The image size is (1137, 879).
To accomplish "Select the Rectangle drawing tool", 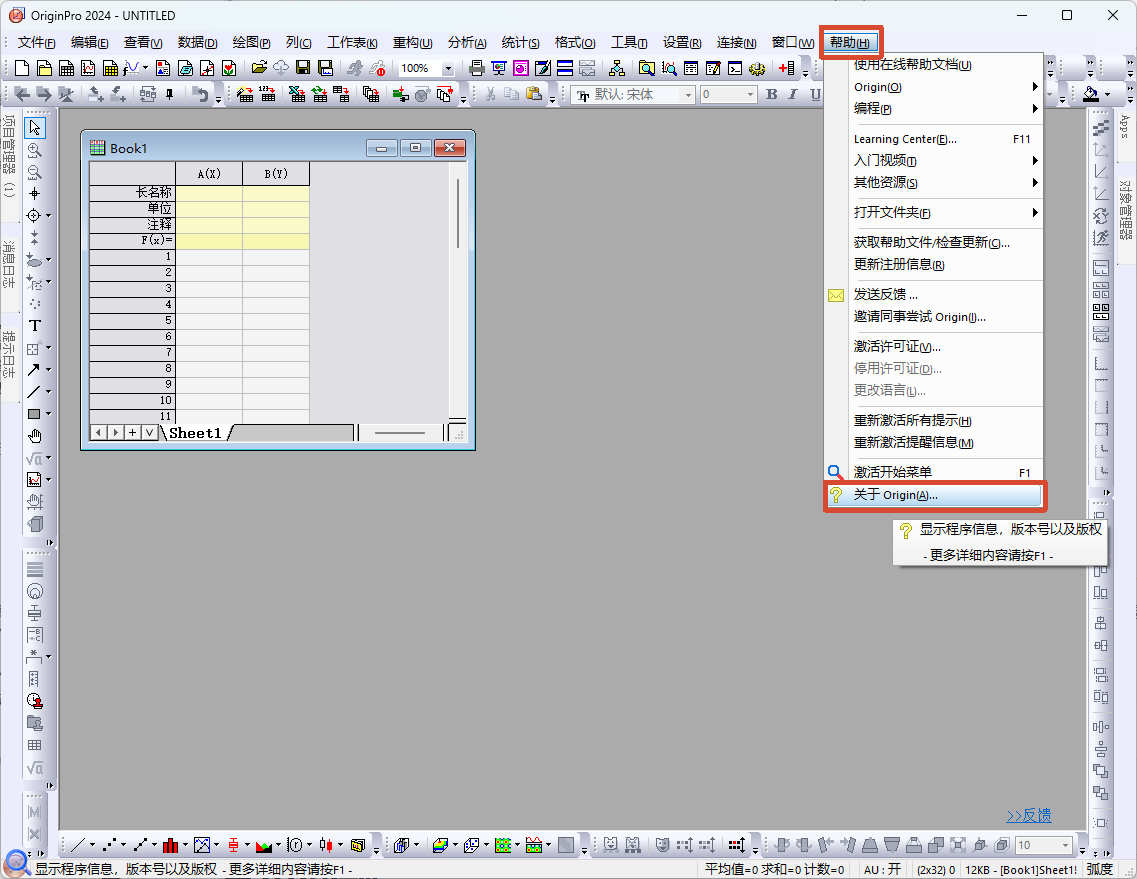I will pos(33,414).
